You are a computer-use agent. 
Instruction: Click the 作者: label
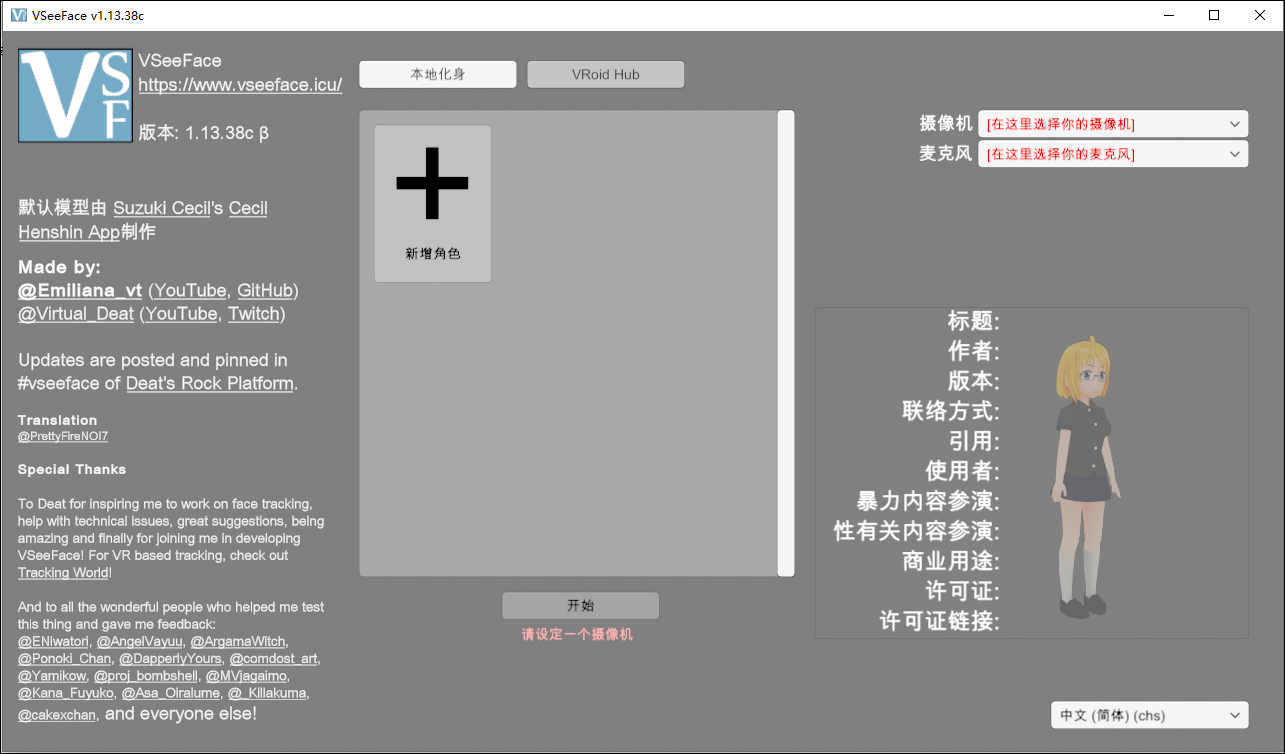point(974,351)
